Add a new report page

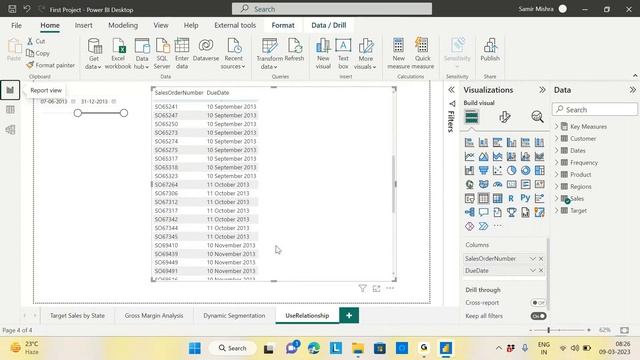pyautogui.click(x=349, y=316)
